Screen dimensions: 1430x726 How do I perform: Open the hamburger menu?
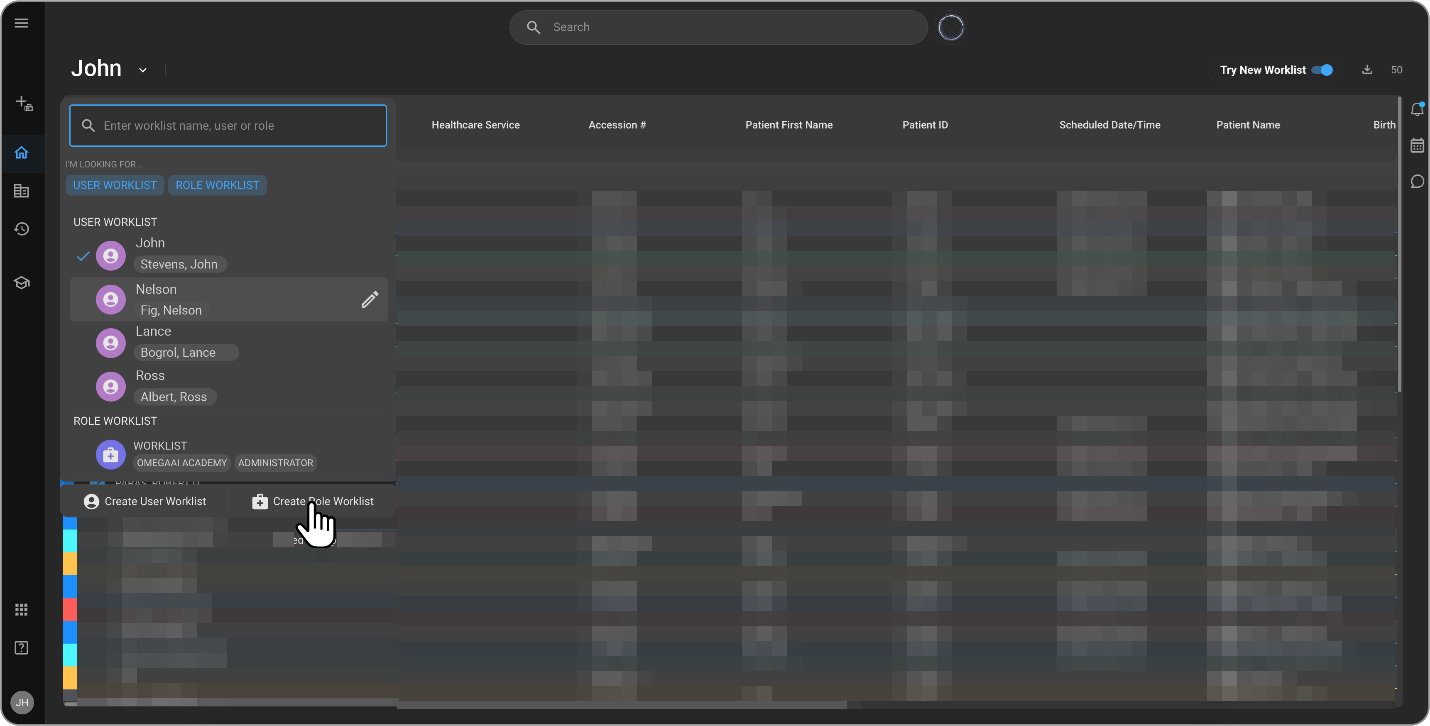[21, 22]
